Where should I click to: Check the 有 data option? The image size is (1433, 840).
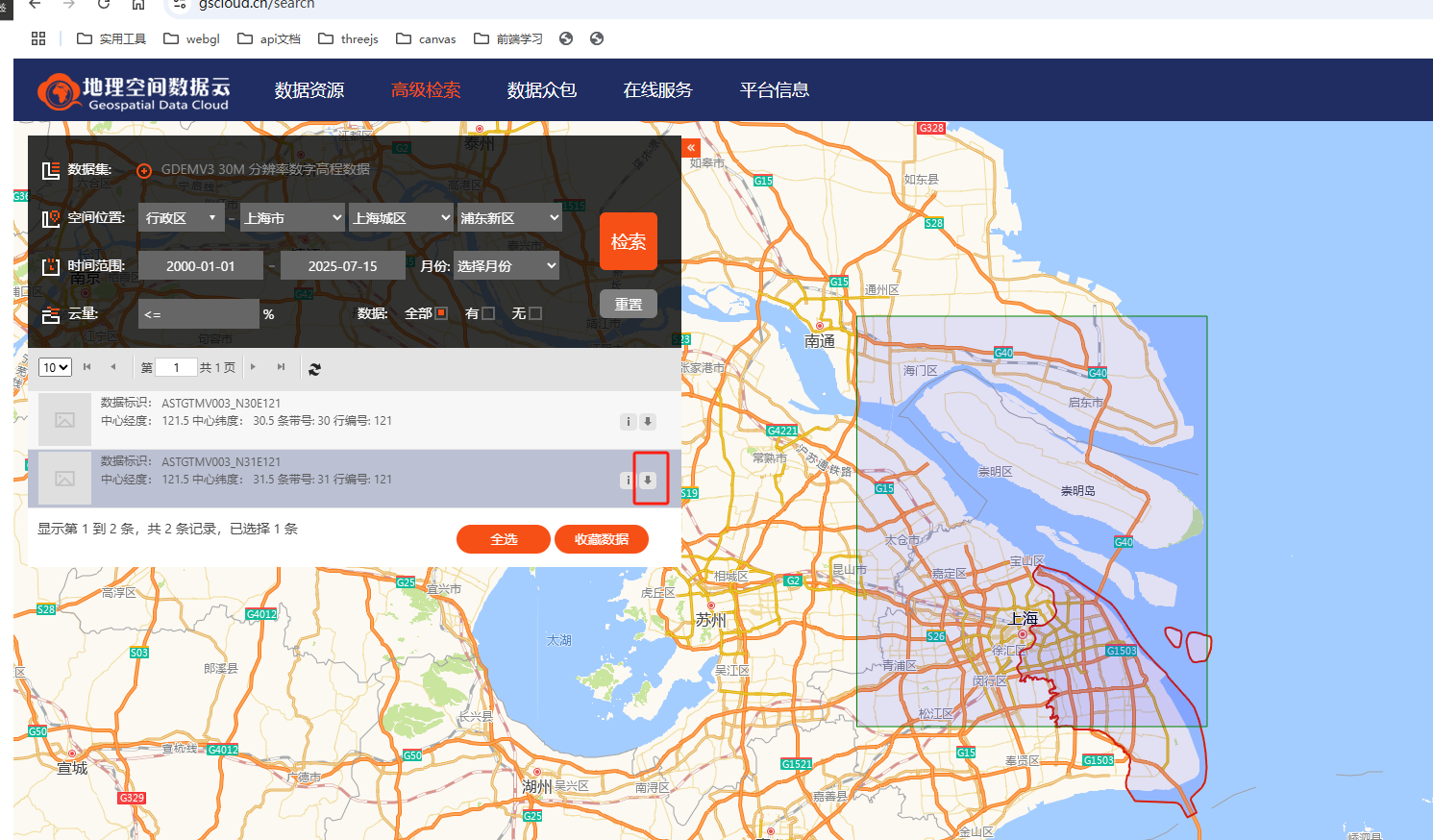pyautogui.click(x=488, y=313)
